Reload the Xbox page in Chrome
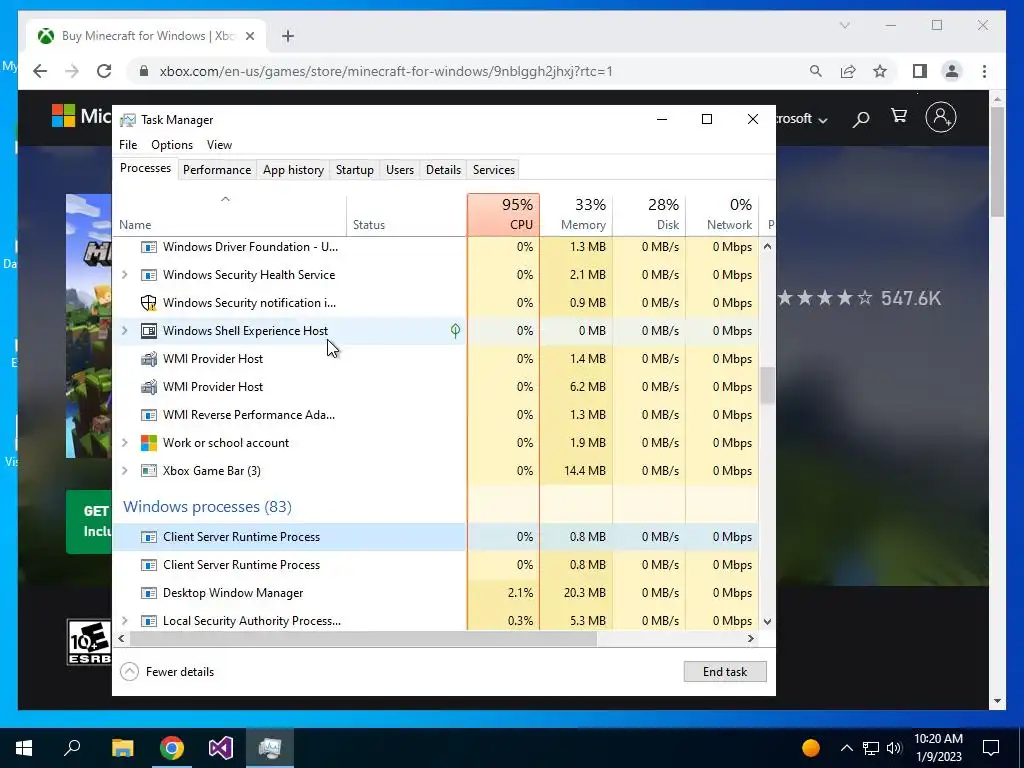The width and height of the screenshot is (1024, 768). (x=104, y=71)
